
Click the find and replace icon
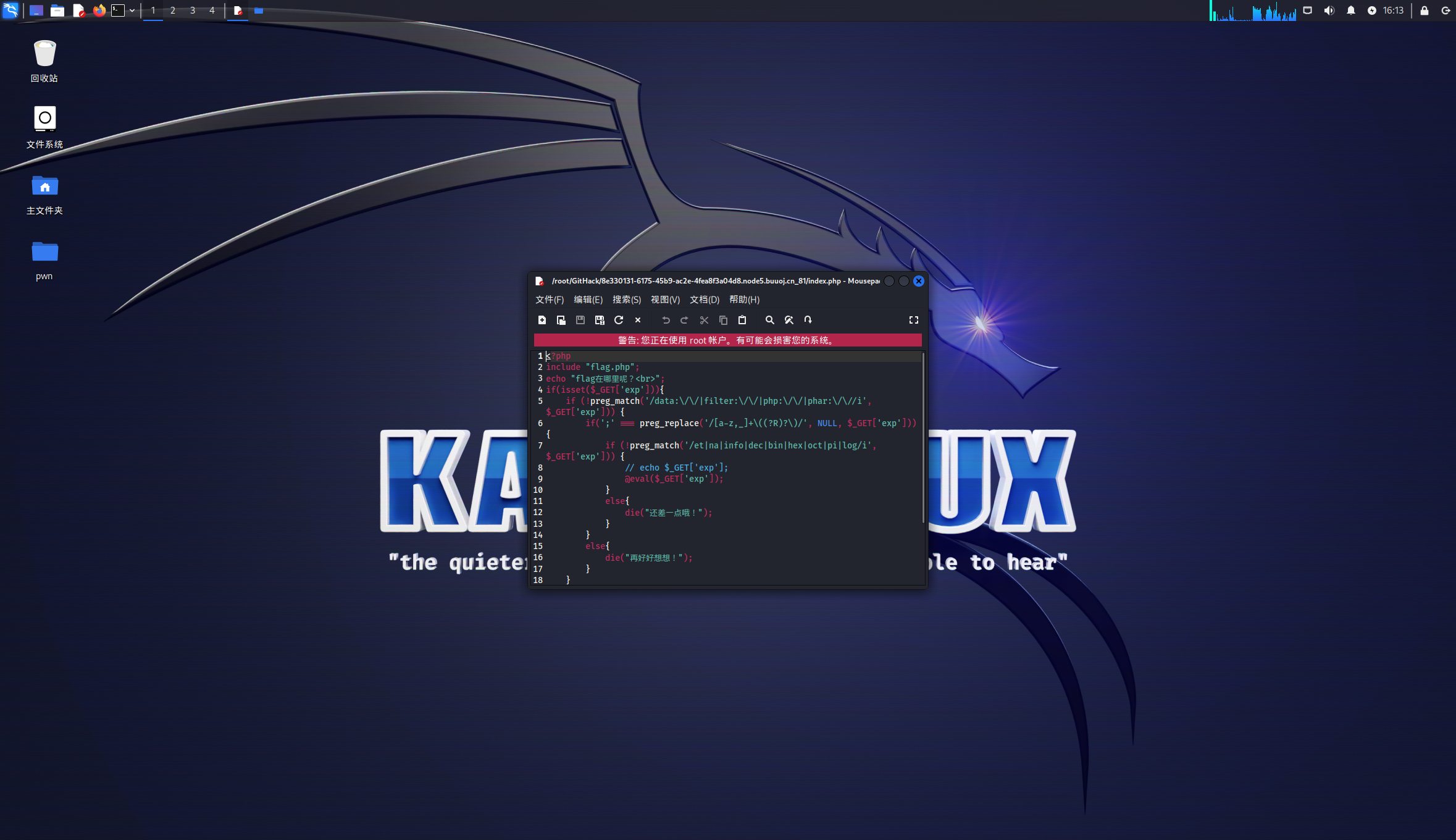[x=789, y=320]
